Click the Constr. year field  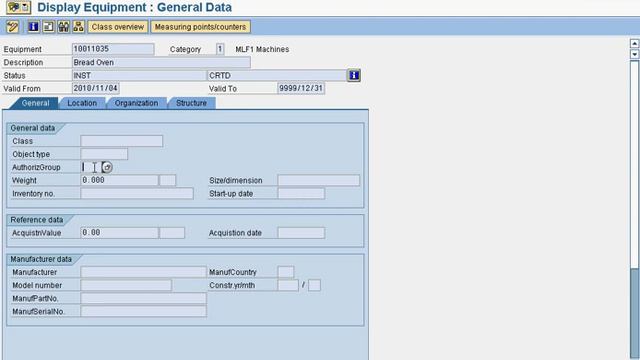[288, 285]
